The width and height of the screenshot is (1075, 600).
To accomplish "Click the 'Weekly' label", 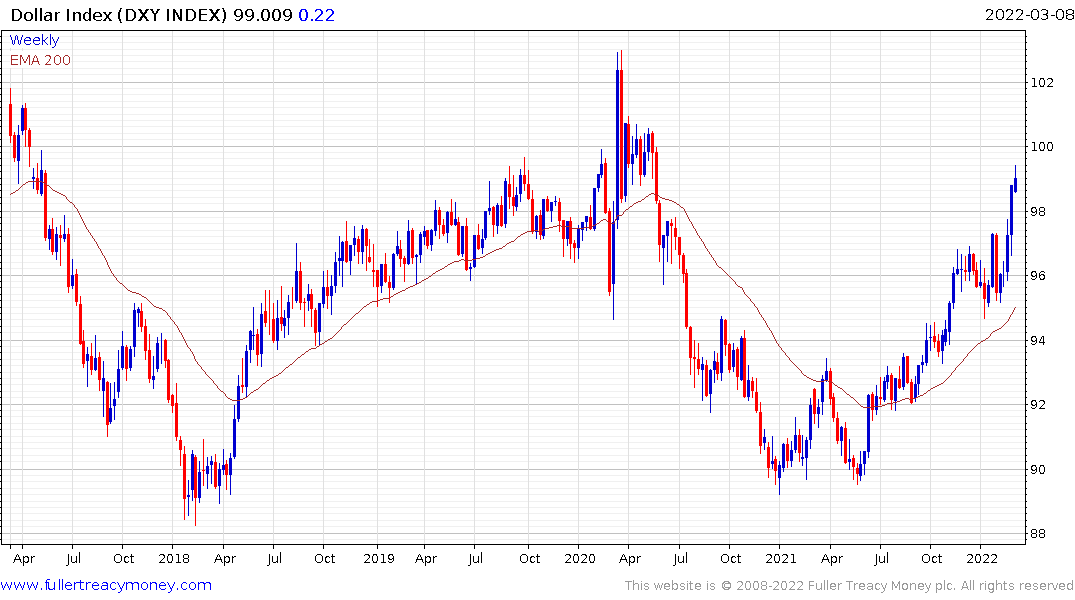I will tap(34, 40).
